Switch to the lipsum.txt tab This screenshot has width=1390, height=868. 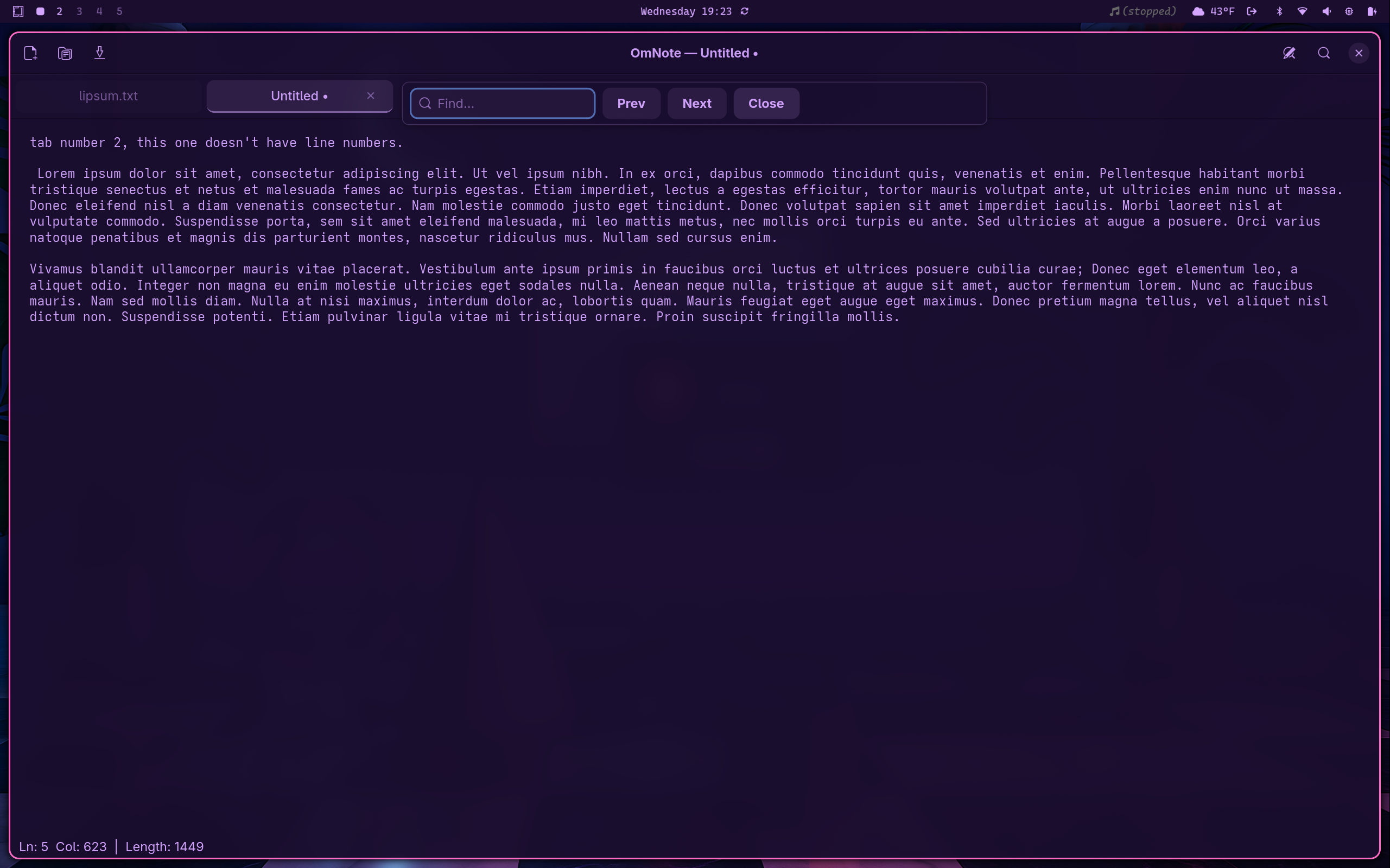coord(109,96)
